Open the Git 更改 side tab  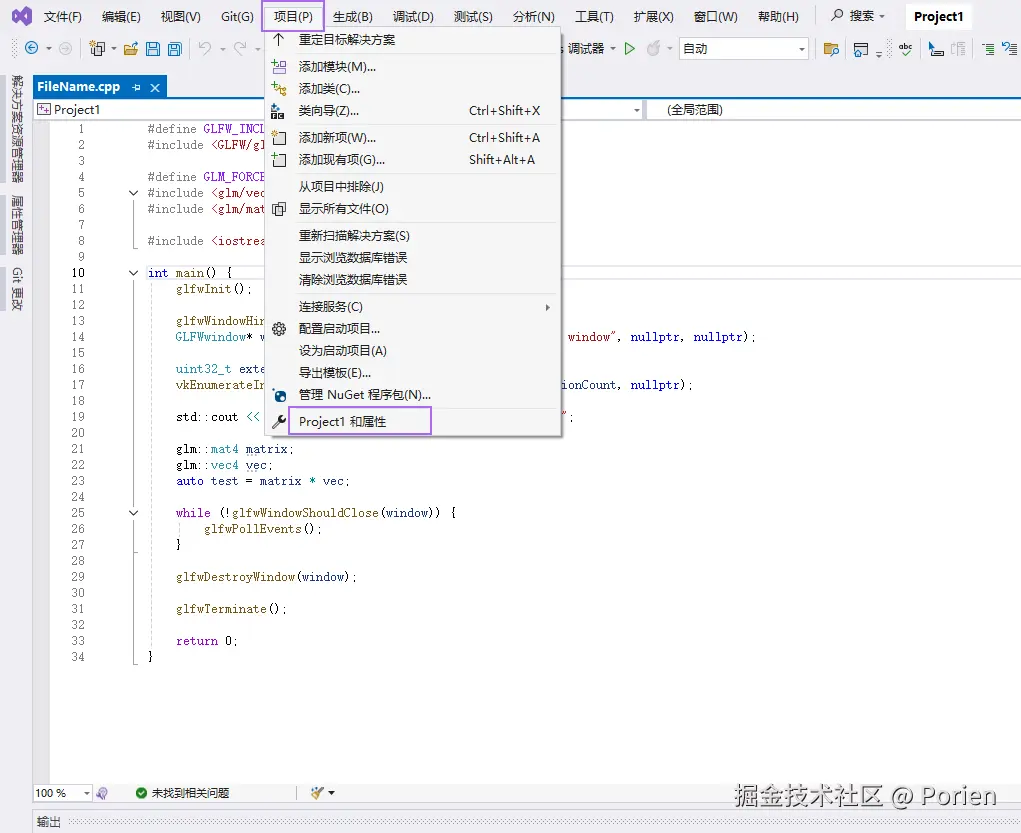17,288
